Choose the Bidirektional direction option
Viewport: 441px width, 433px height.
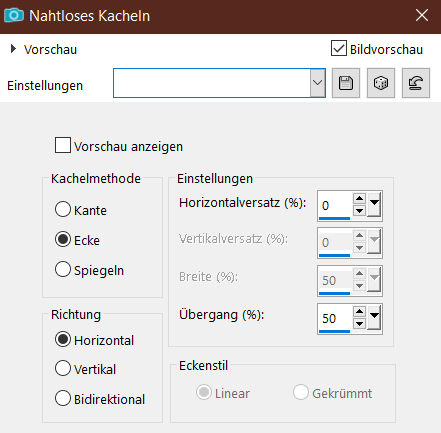63,398
